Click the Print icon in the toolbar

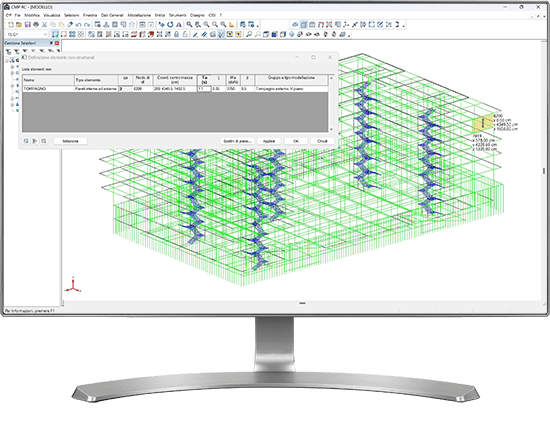36,25
